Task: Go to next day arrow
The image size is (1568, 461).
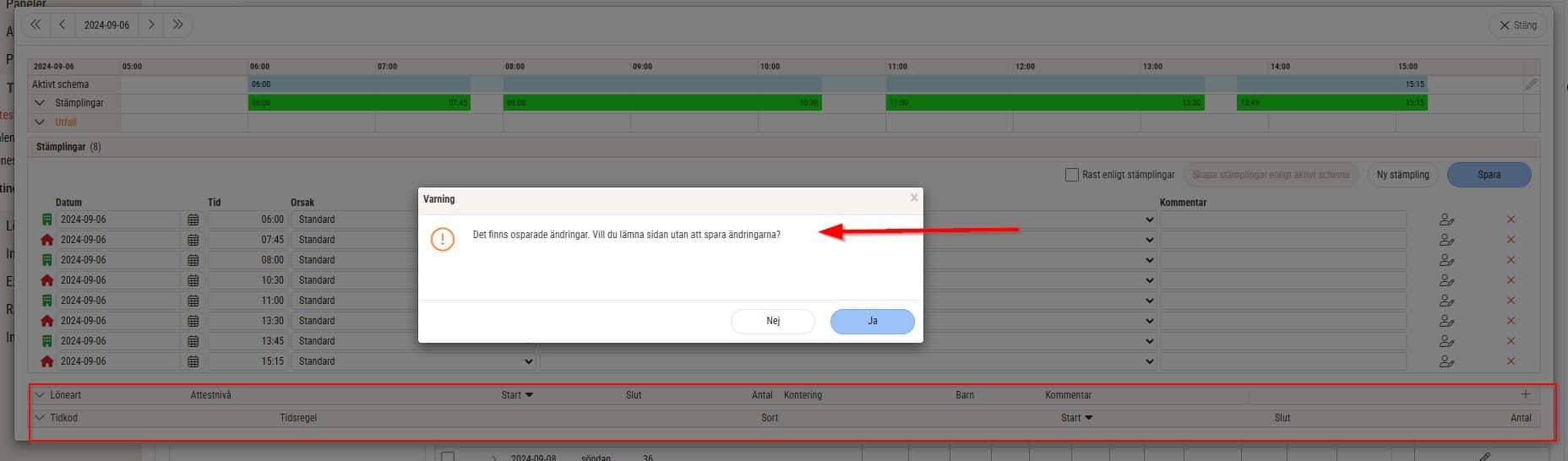Action: (x=150, y=24)
